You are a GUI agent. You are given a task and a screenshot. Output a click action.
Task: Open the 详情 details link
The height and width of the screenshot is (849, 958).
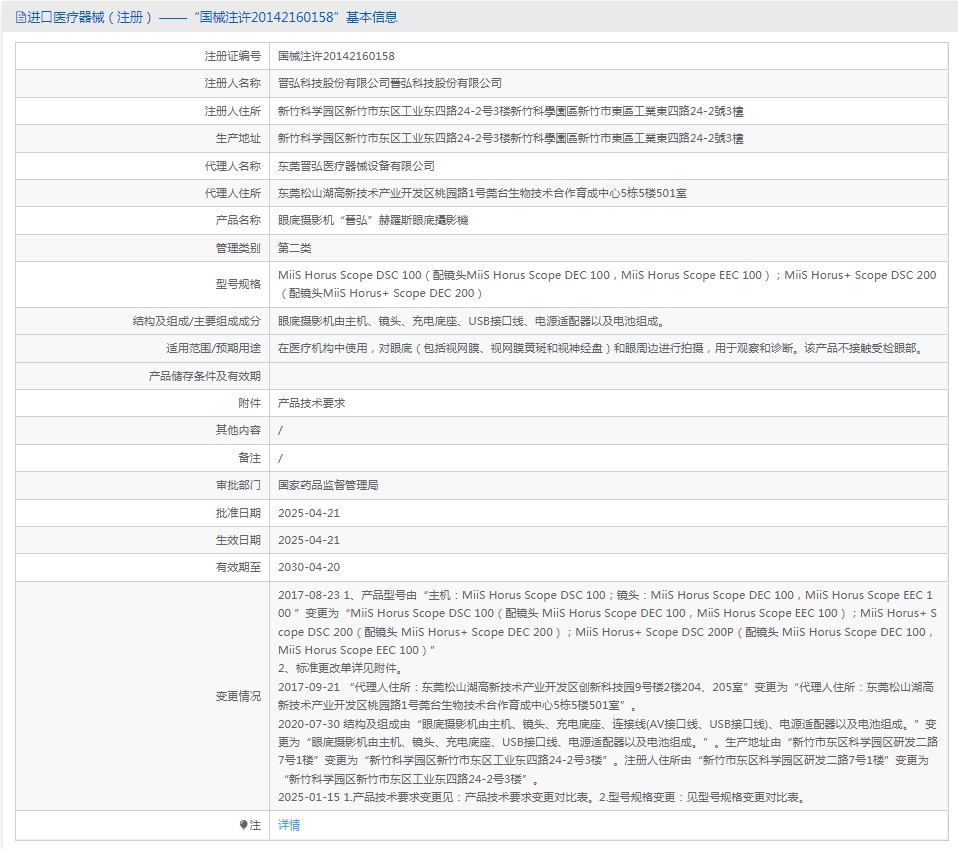point(289,825)
